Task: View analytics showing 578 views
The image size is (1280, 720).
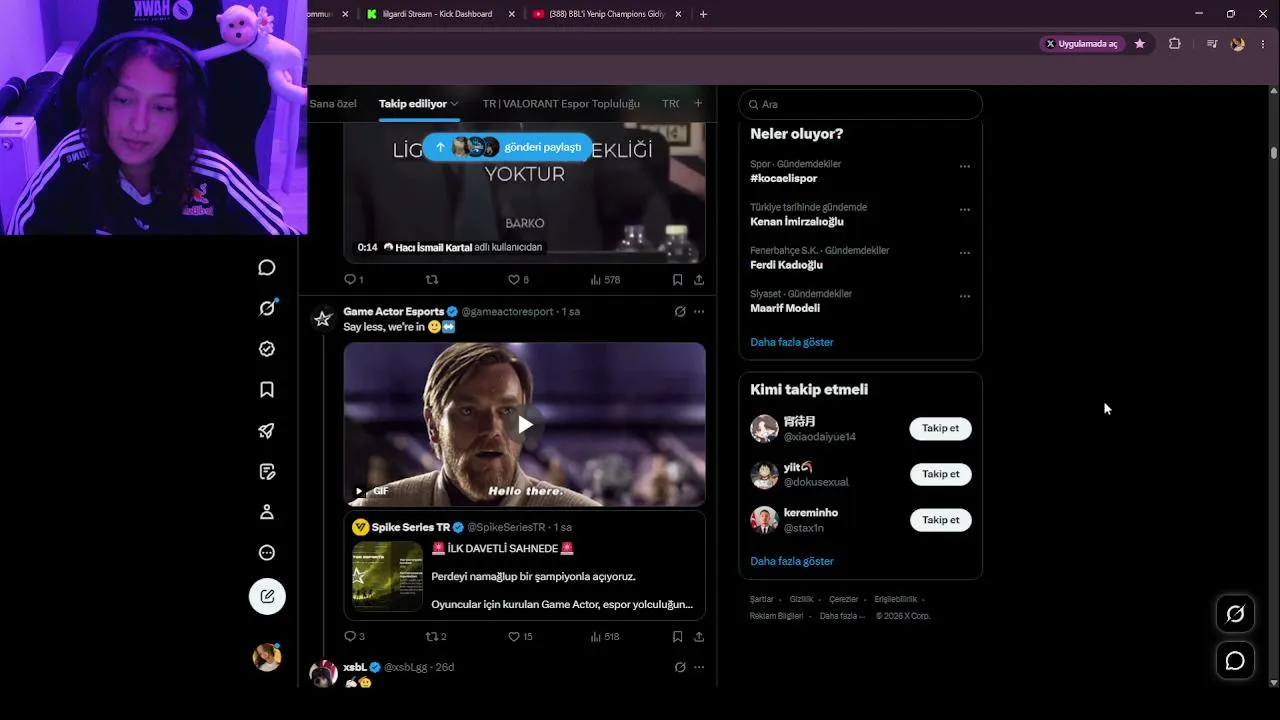Action: click(x=605, y=280)
